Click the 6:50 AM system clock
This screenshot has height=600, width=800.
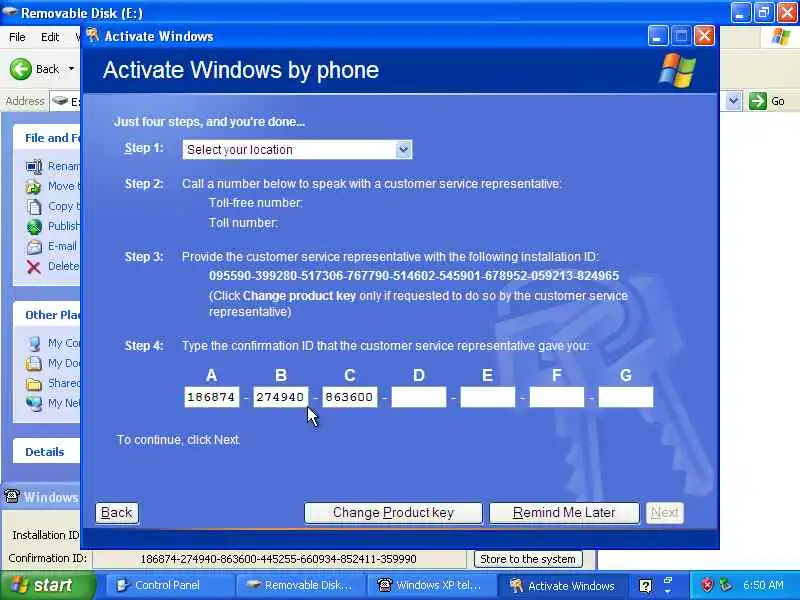763,585
